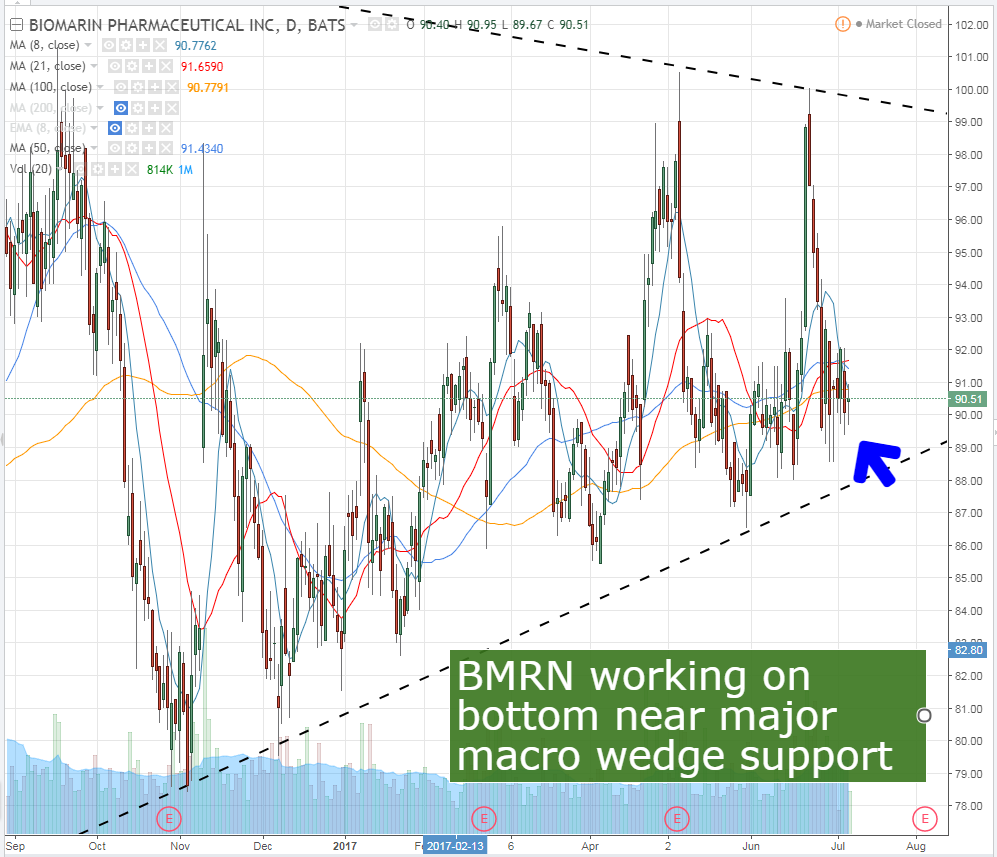The image size is (997, 857).
Task: Open the BIOMARIN PHARMACEUTICAL symbol dropdown arrow
Action: point(354,25)
